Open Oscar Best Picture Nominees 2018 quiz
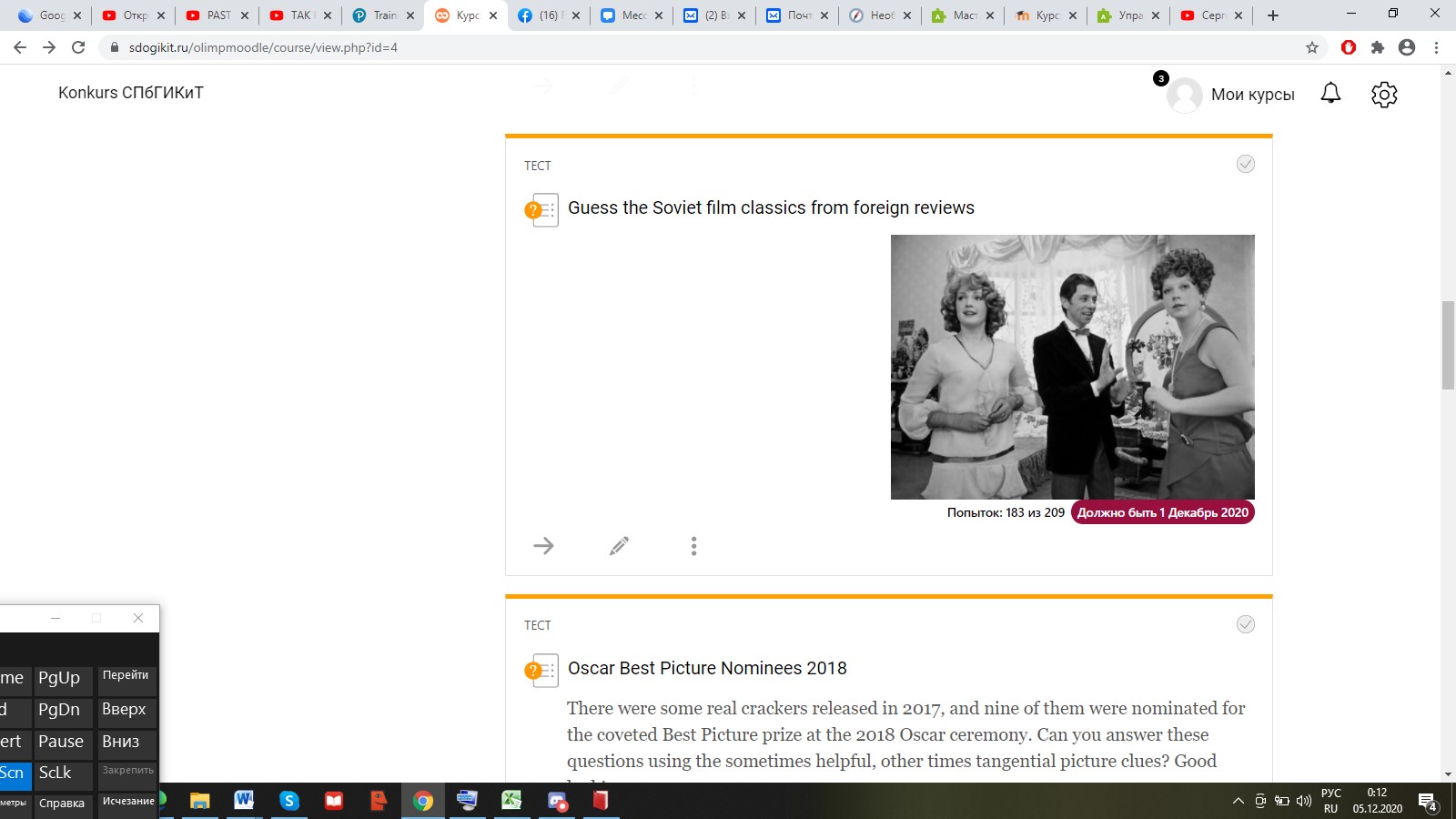1456x819 pixels. [707, 668]
